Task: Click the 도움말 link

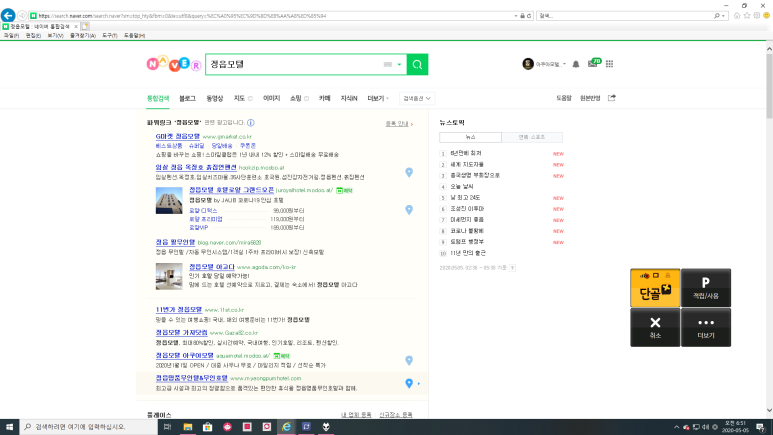Action: point(564,99)
